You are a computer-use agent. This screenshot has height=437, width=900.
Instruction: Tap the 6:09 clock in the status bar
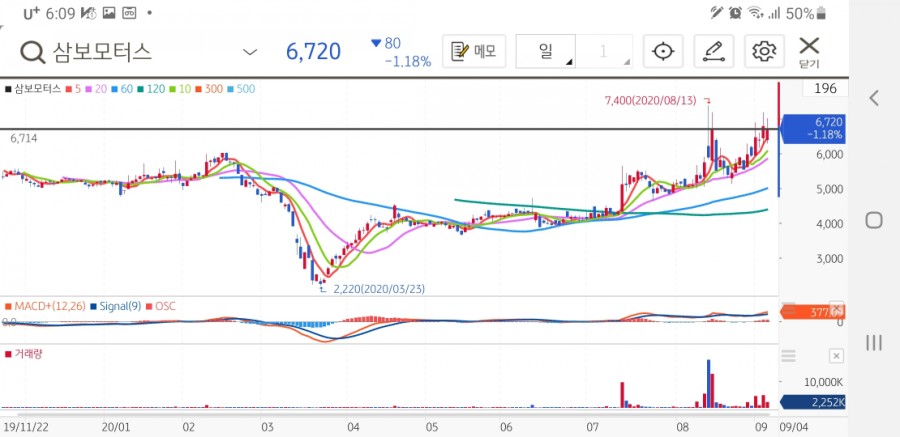(61, 13)
